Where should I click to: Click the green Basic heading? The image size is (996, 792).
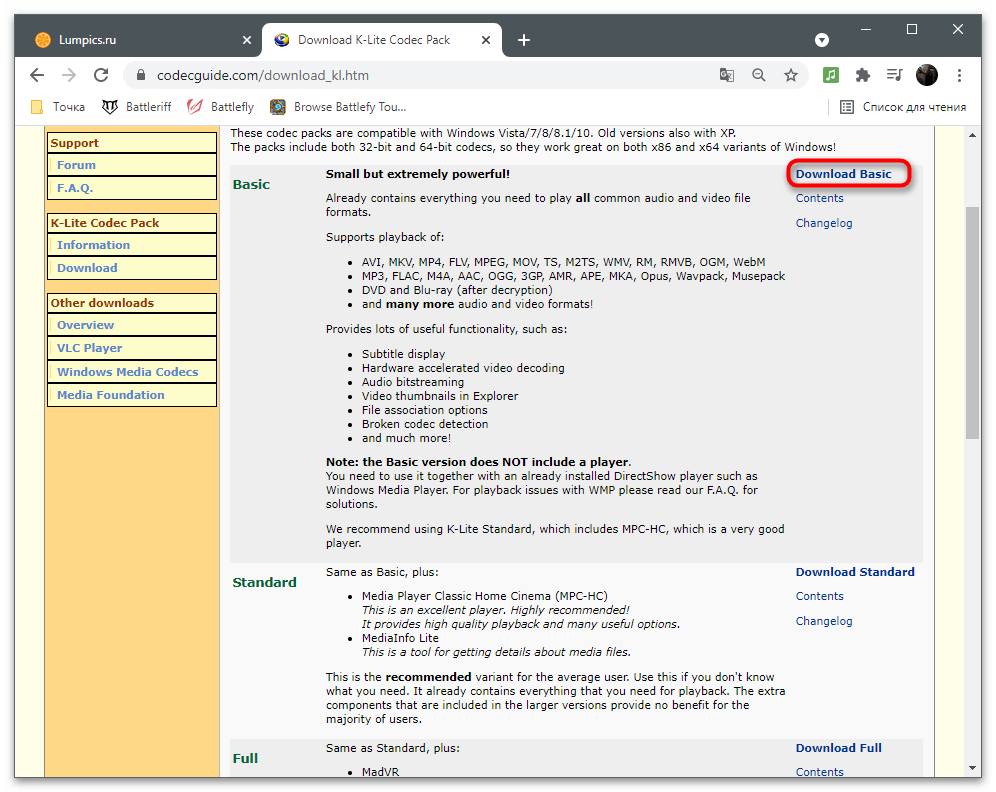[251, 185]
